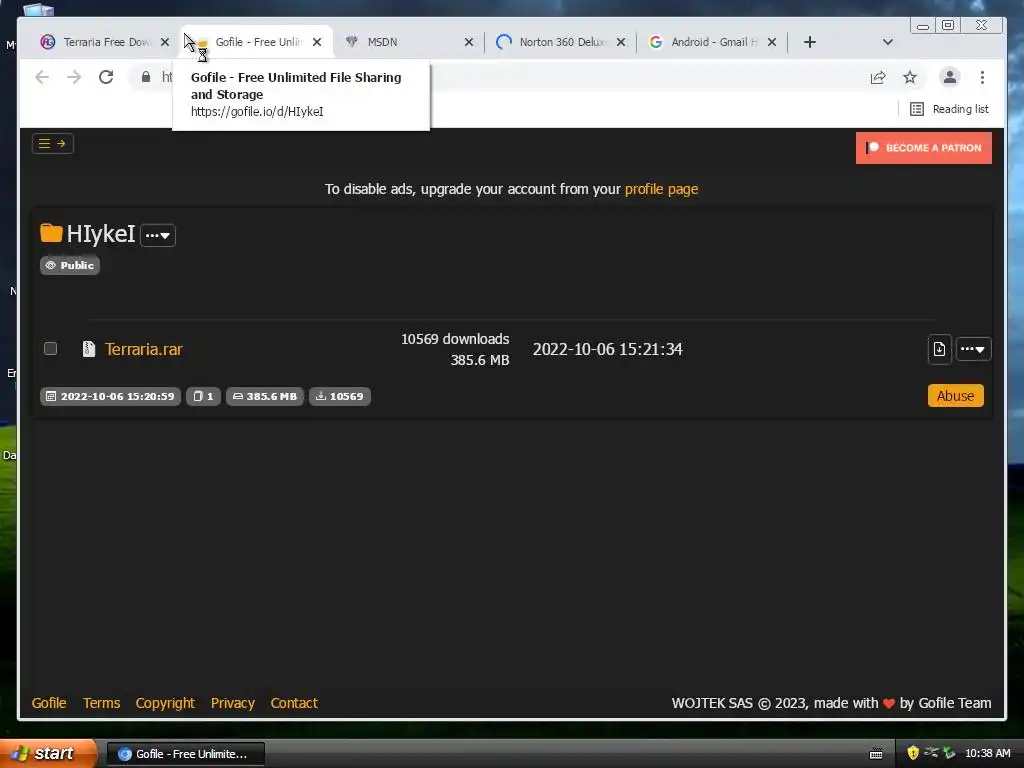1024x768 pixels.
Task: Open the profile avatar menu
Action: (x=950, y=77)
